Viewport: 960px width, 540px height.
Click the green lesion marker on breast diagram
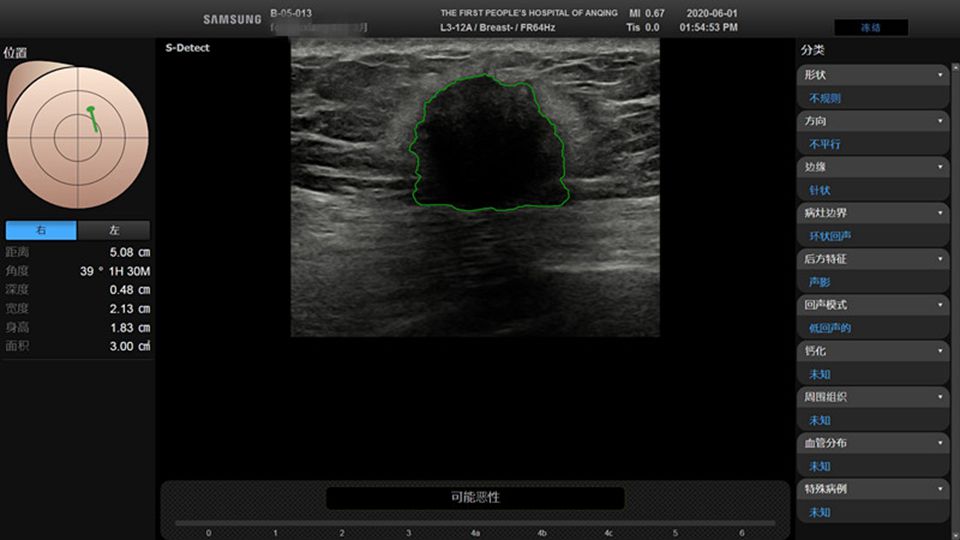pos(93,117)
